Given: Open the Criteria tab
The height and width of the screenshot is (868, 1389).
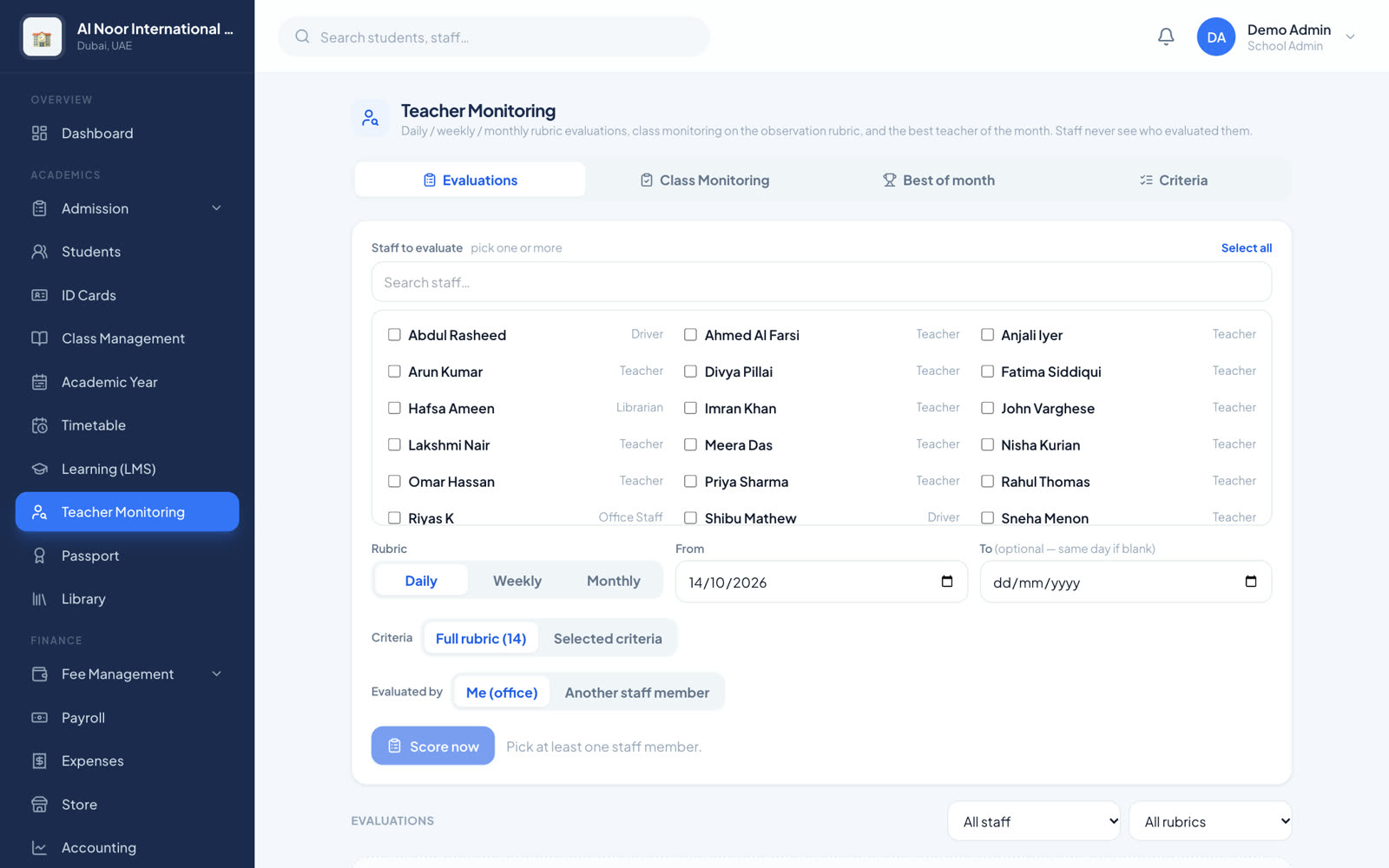Looking at the screenshot, I should pos(1173,180).
